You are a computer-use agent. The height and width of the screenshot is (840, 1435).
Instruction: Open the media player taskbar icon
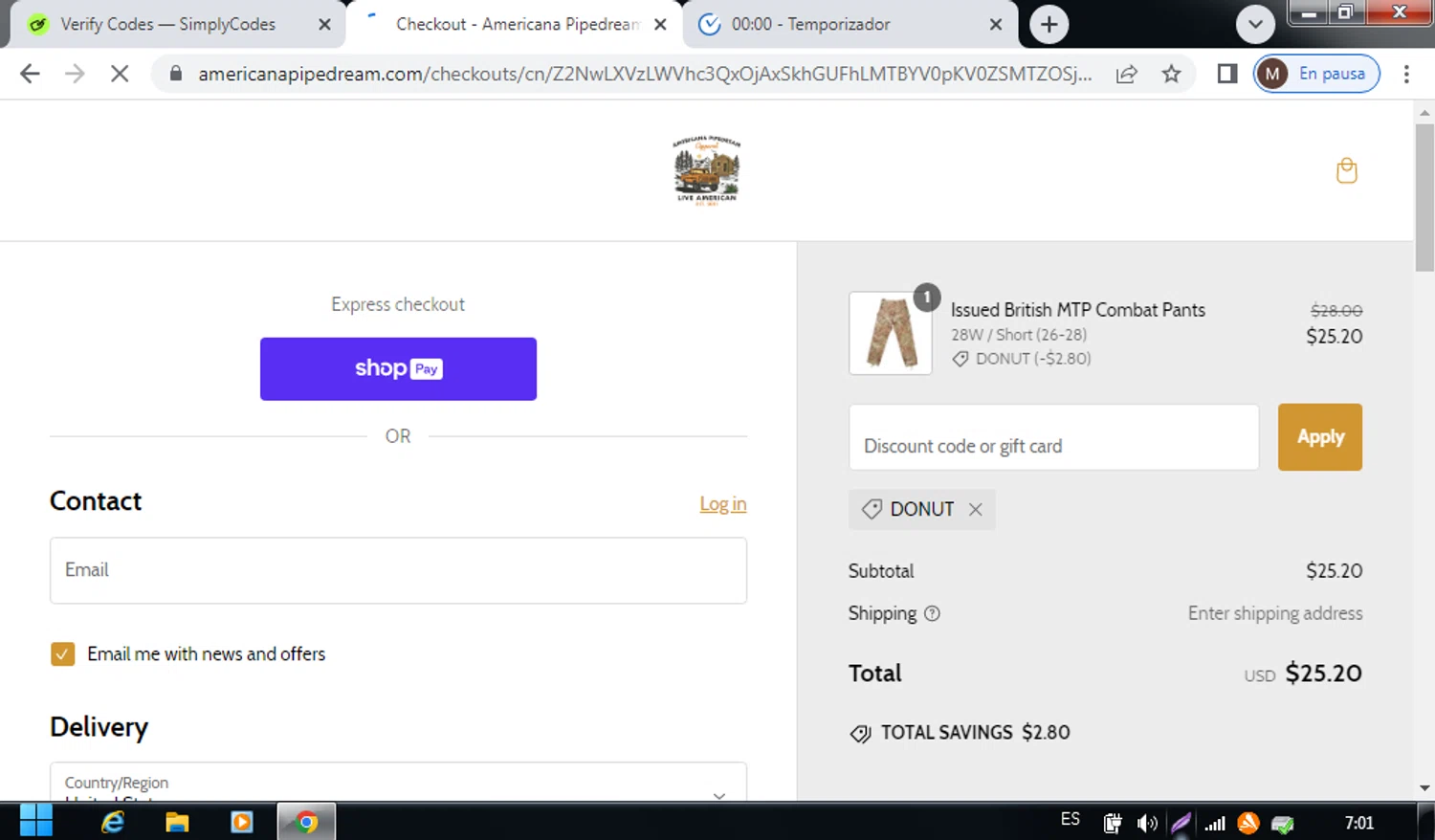point(242,822)
